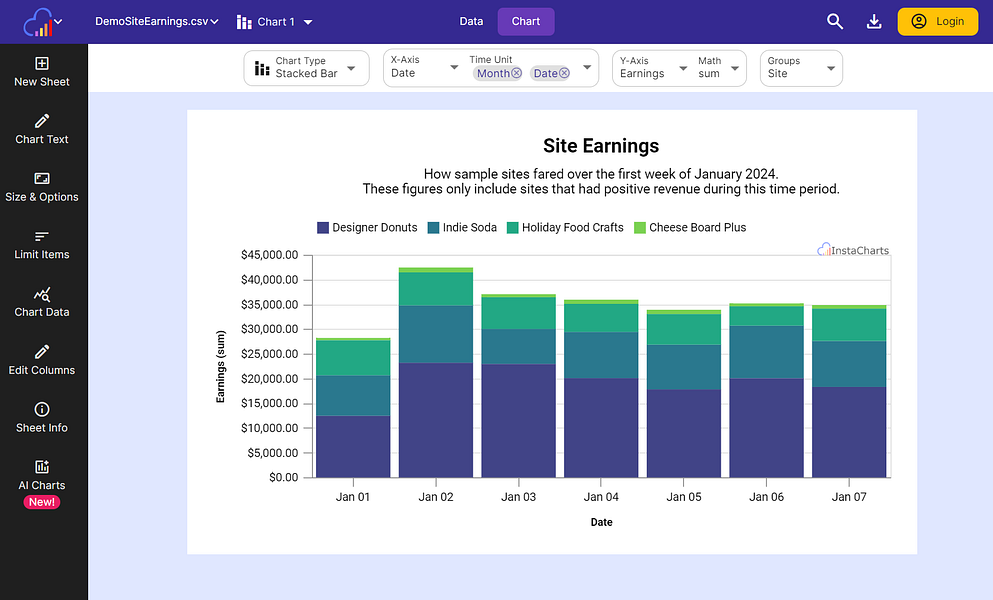Remove the Date time unit chip
The height and width of the screenshot is (600, 993).
click(x=564, y=73)
